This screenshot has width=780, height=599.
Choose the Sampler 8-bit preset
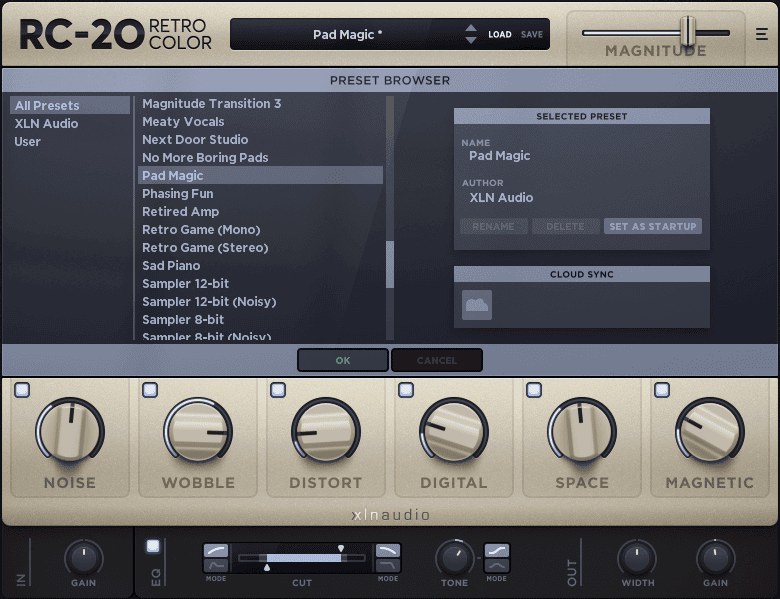pos(260,319)
